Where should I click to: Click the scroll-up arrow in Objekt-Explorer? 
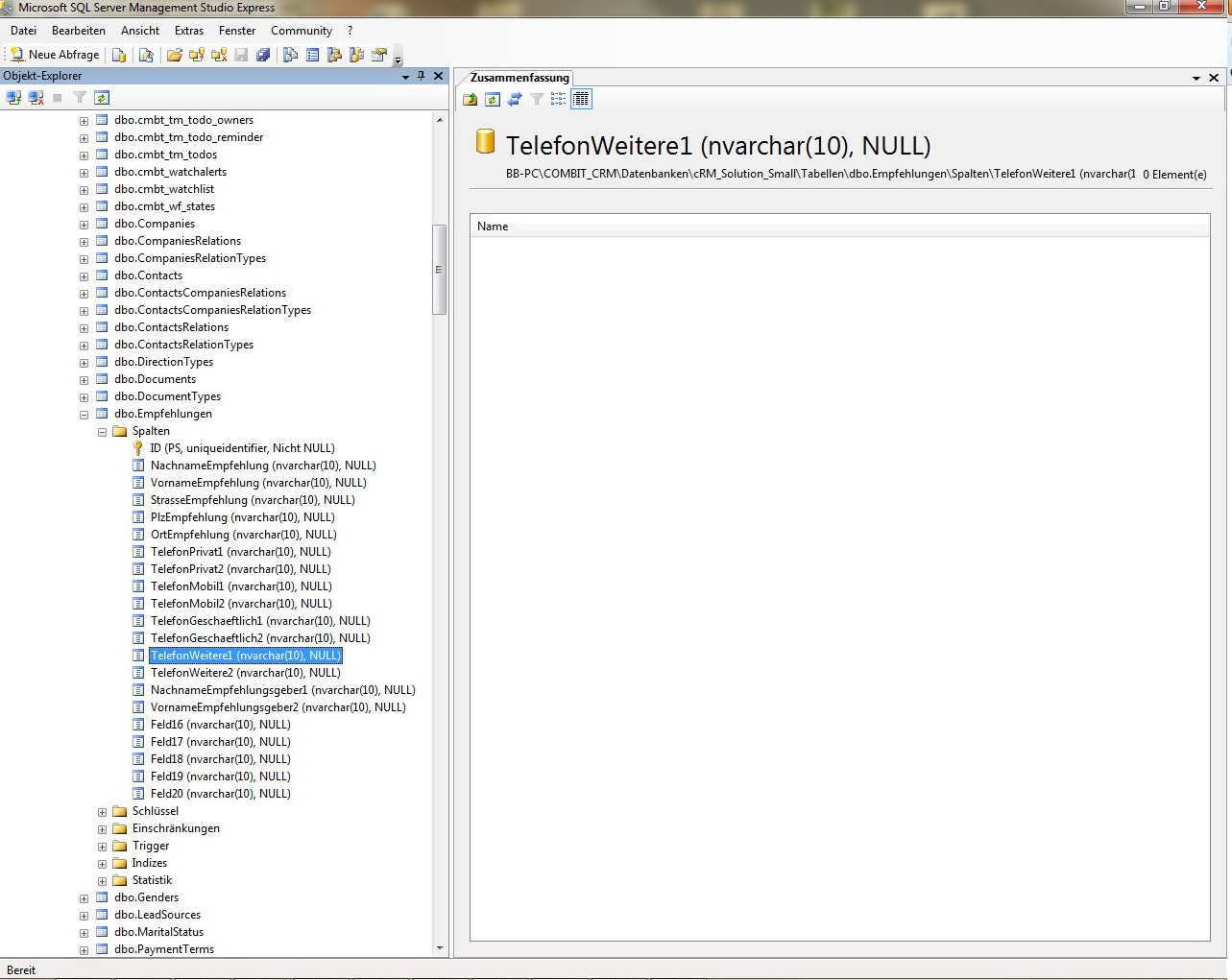[440, 120]
